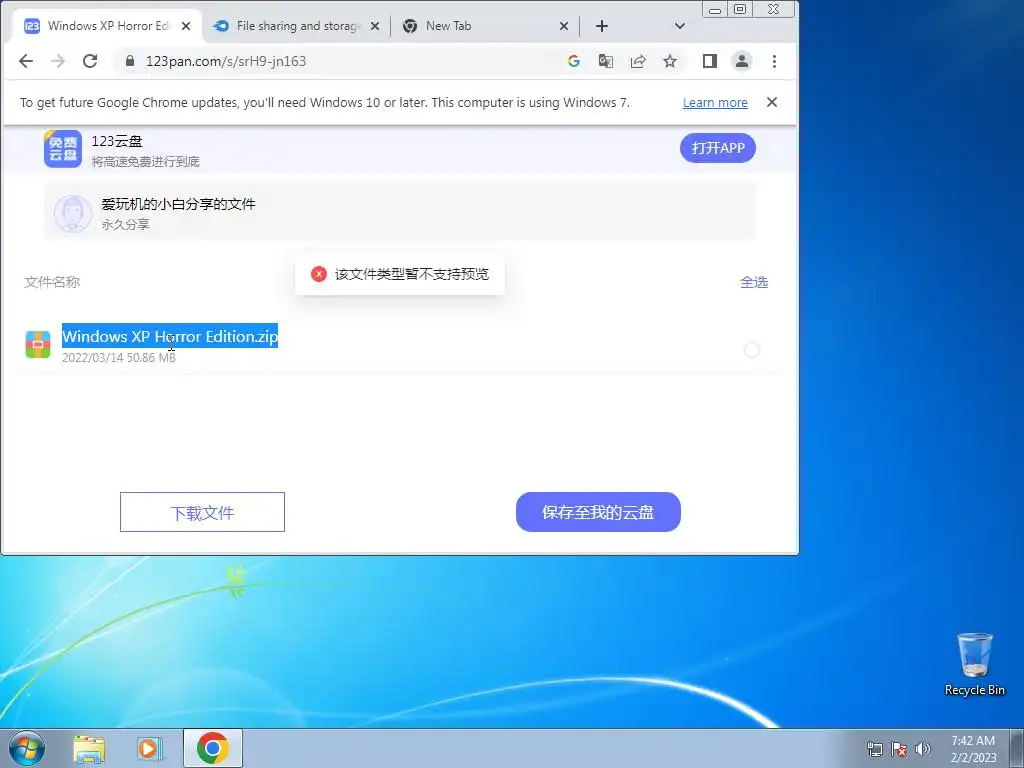Click the network tray icon
1024x768 pixels.
(874, 749)
